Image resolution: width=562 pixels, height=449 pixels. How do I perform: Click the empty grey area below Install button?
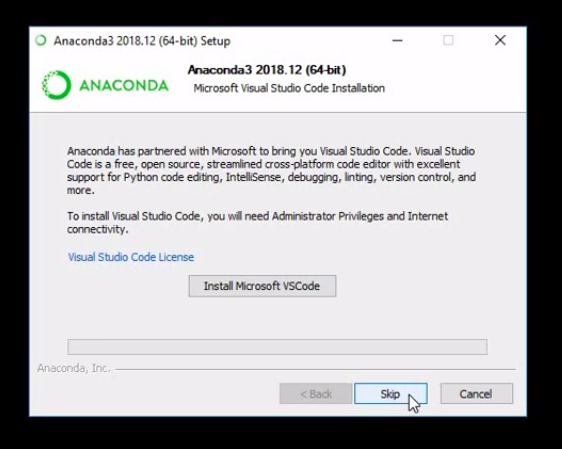point(277,317)
